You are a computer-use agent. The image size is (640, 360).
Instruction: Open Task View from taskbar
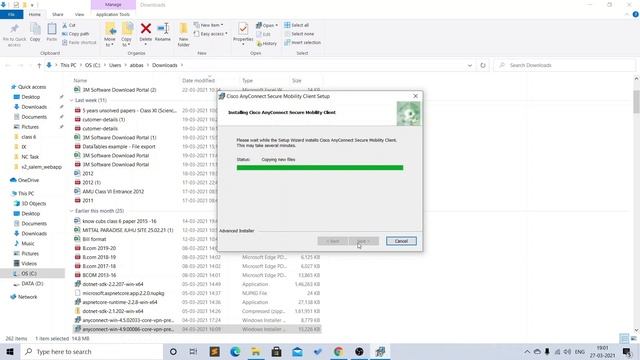pyautogui.click(x=193, y=351)
